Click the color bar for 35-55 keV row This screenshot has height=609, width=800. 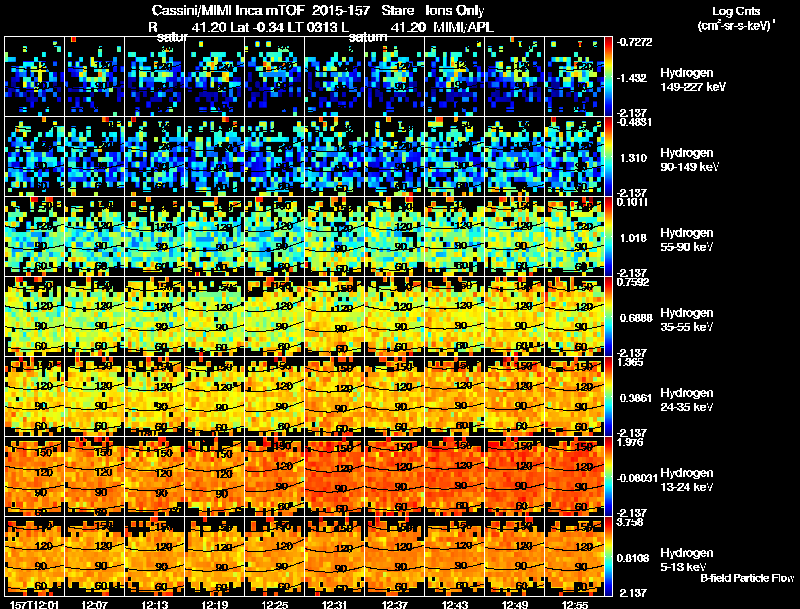tap(609, 316)
